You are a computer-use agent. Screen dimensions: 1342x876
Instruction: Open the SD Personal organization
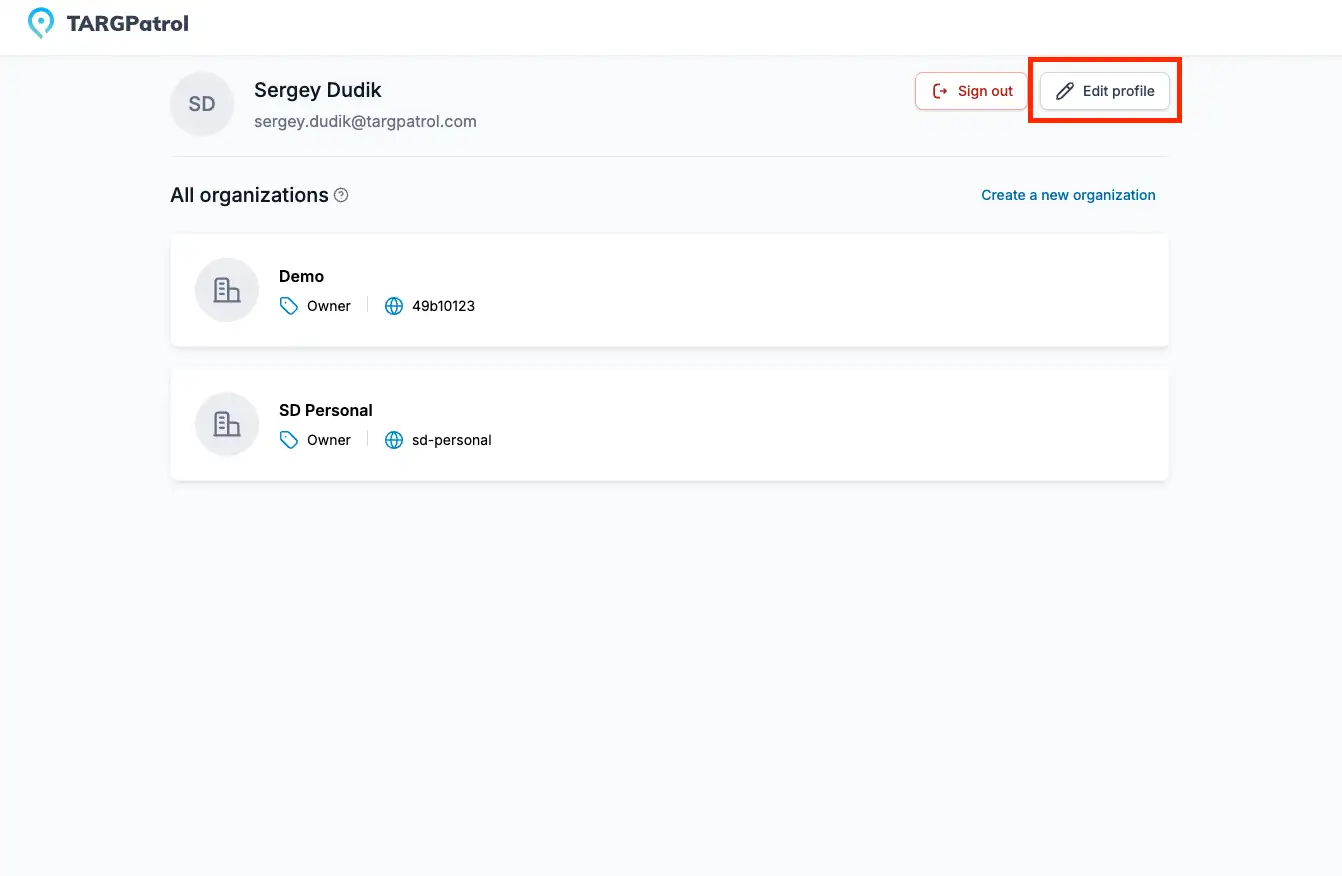(670, 424)
